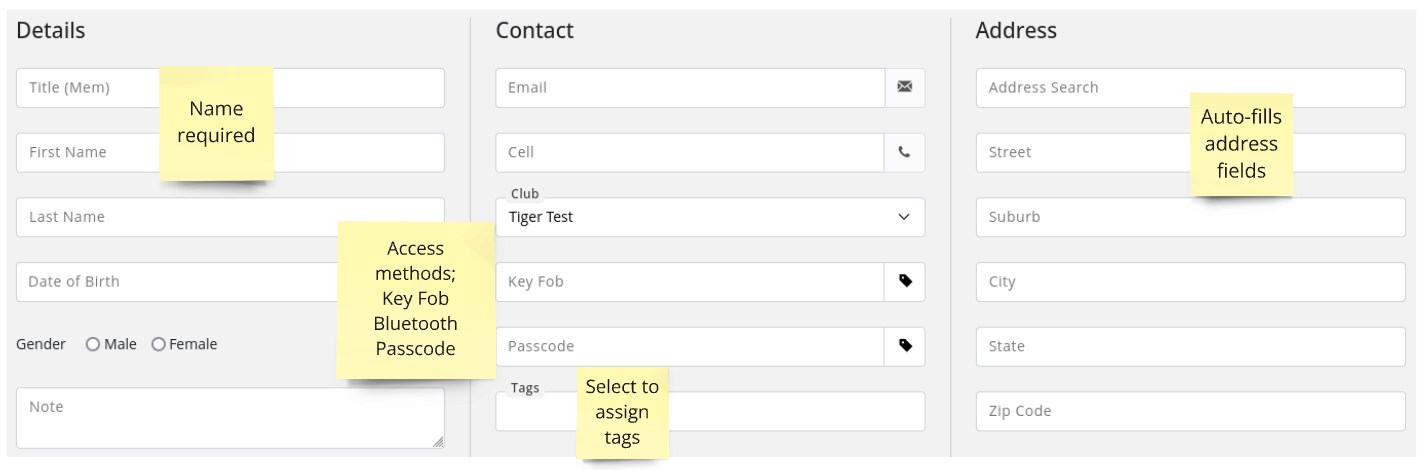Open the Club dropdown showing Tiger Test
Screen dimensions: 1421x470
pos(710,217)
